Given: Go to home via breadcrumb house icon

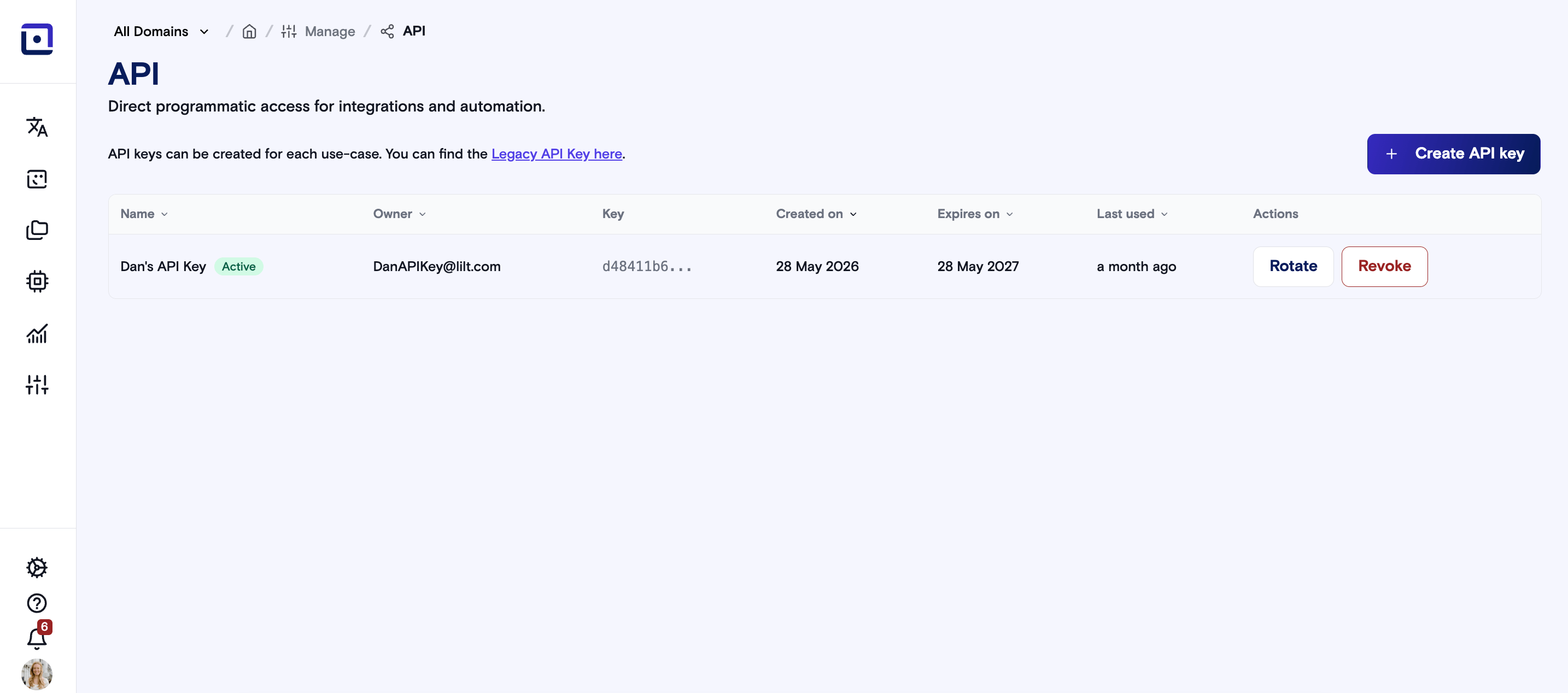Looking at the screenshot, I should tap(249, 31).
